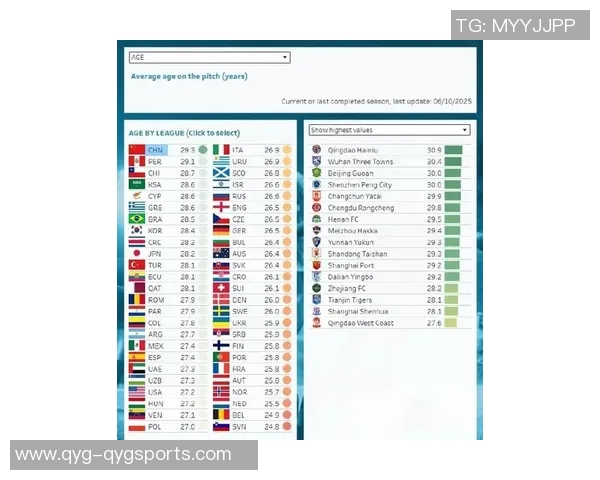Click the 'AGE BY LEAGUE' section heading
The image size is (600, 480).
pyautogui.click(x=184, y=133)
